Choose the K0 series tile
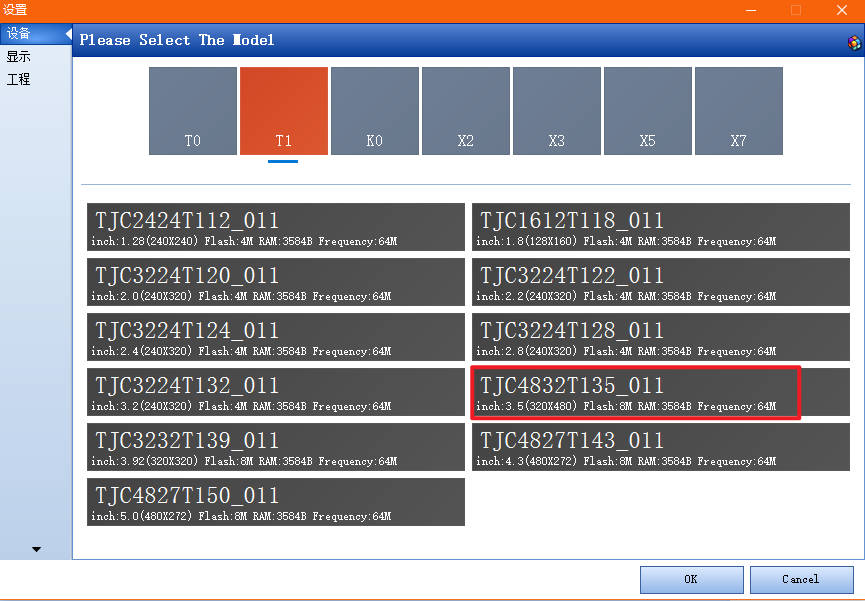 tap(375, 111)
